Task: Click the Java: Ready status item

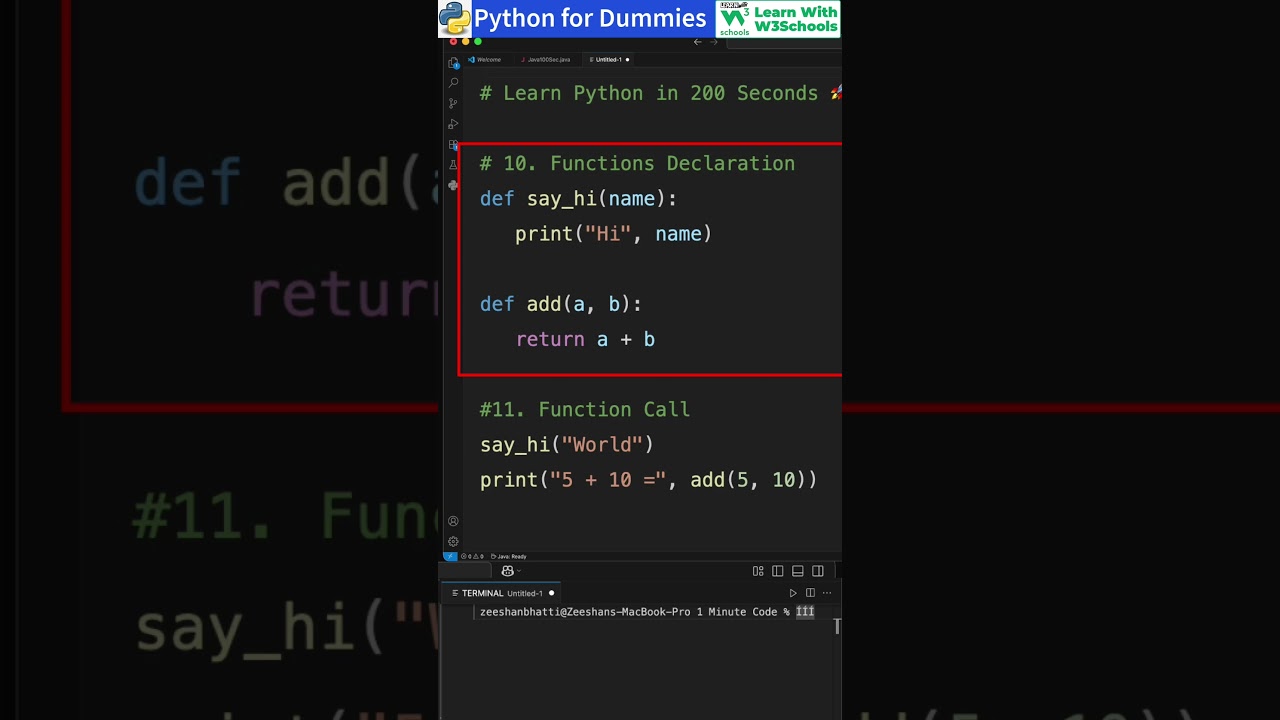Action: pyautogui.click(x=510, y=556)
